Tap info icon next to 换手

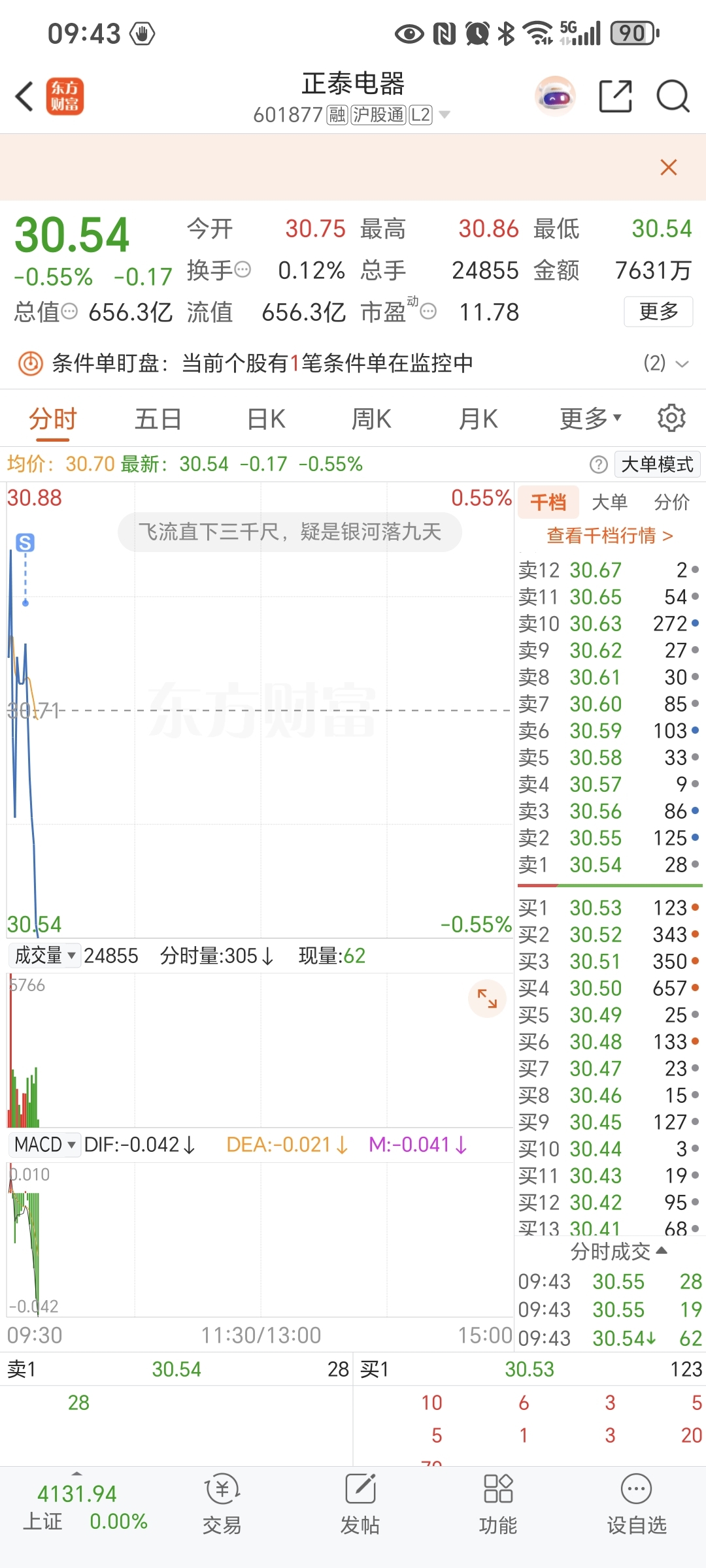coord(243,270)
